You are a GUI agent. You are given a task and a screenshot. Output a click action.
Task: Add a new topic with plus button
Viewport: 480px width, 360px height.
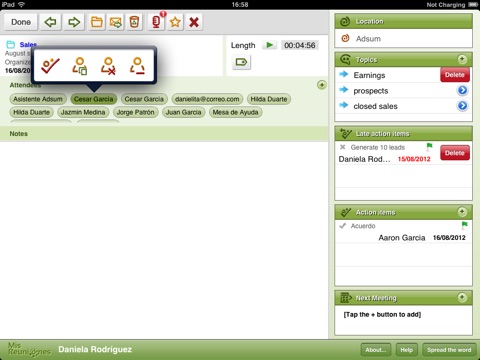tap(462, 59)
